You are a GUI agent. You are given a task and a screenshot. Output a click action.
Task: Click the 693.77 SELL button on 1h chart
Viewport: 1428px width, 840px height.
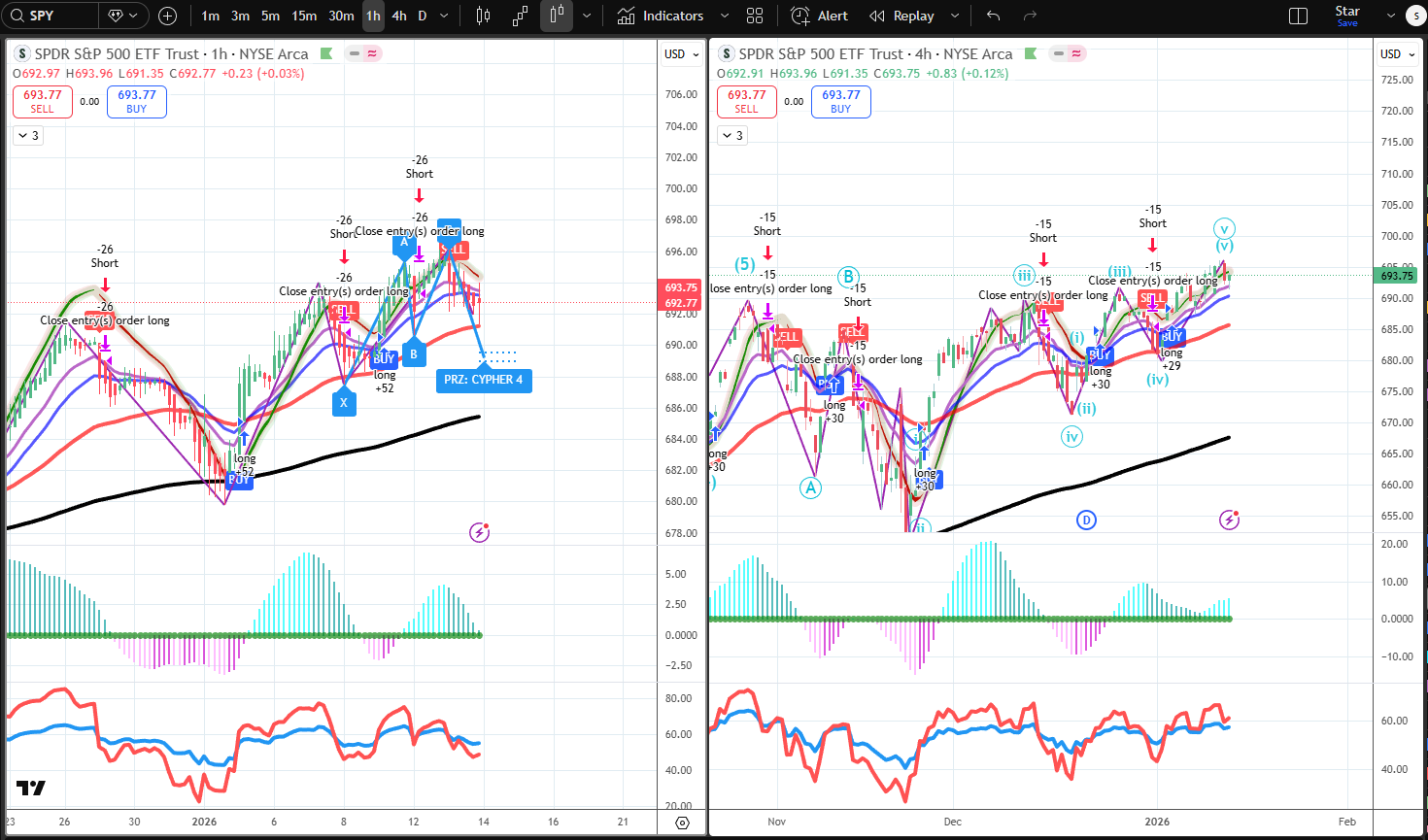pyautogui.click(x=43, y=101)
